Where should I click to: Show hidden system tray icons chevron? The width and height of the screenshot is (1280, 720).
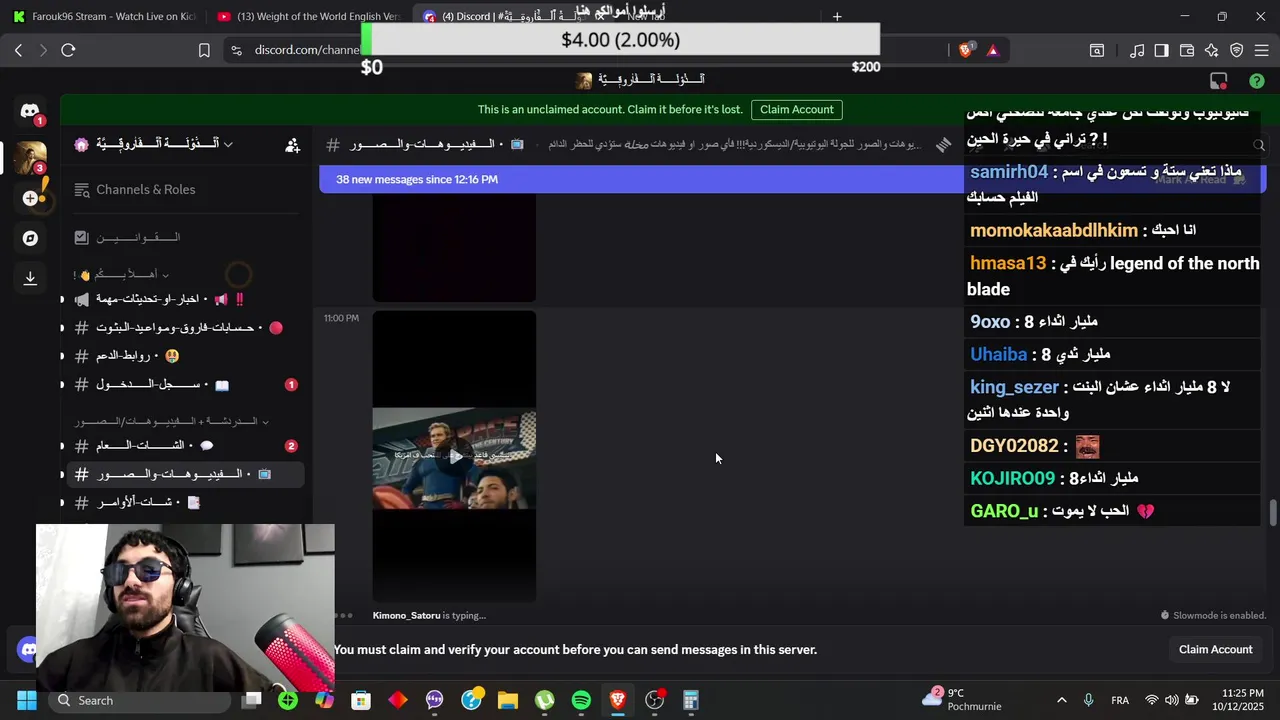(x=1061, y=700)
